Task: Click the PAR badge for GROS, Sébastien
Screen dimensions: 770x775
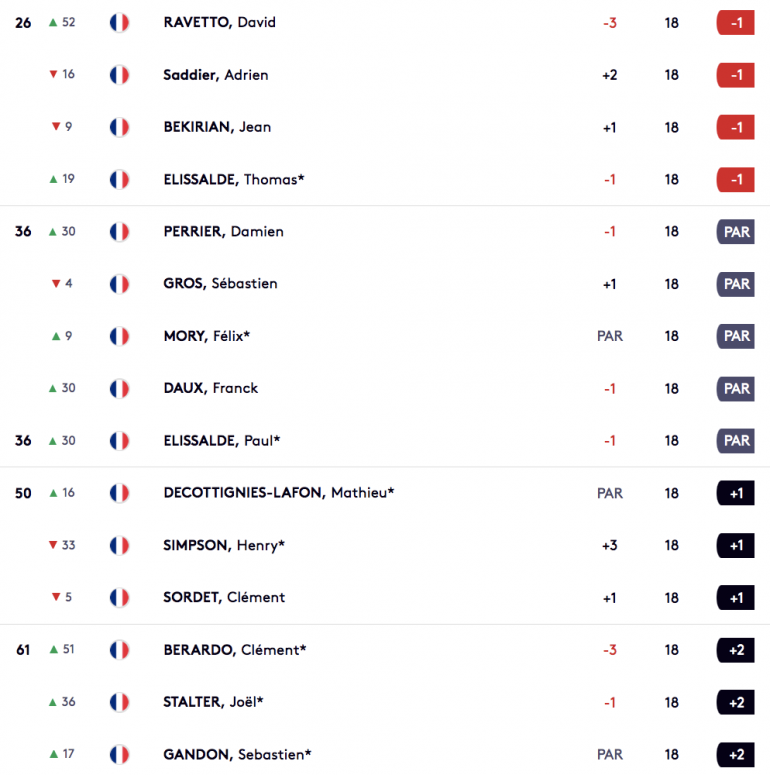Action: click(735, 284)
